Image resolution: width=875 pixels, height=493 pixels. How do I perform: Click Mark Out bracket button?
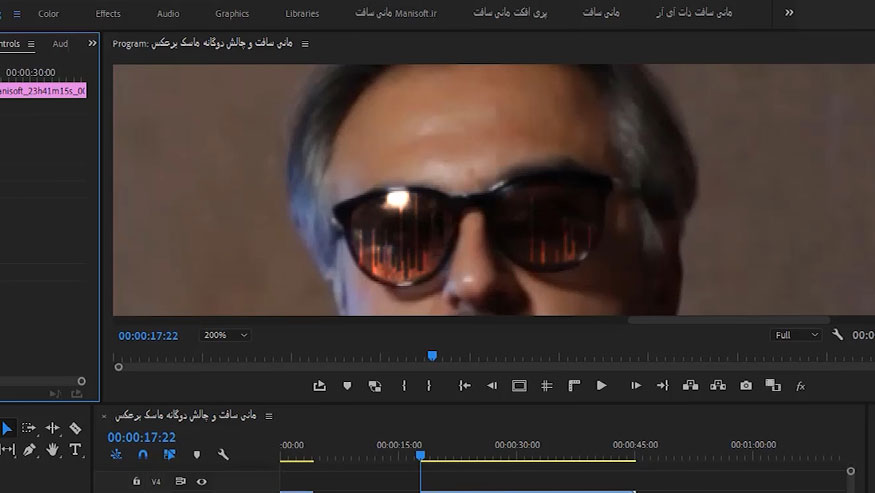429,385
